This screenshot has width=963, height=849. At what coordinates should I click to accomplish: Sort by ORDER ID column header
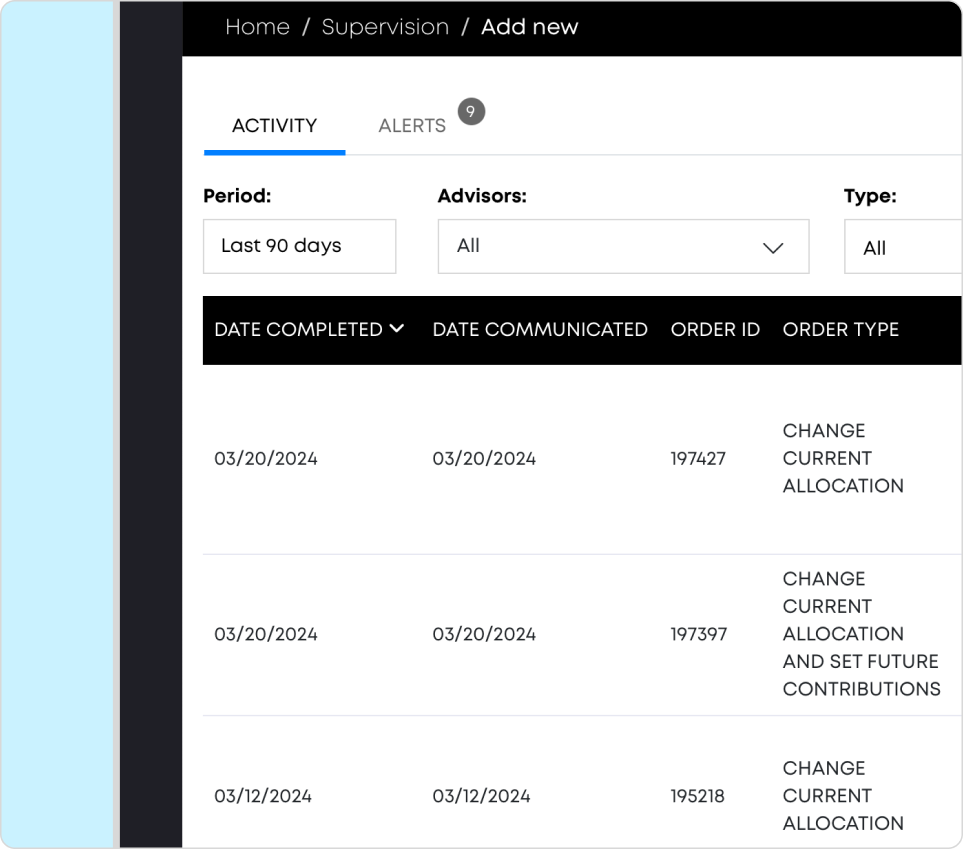715,329
